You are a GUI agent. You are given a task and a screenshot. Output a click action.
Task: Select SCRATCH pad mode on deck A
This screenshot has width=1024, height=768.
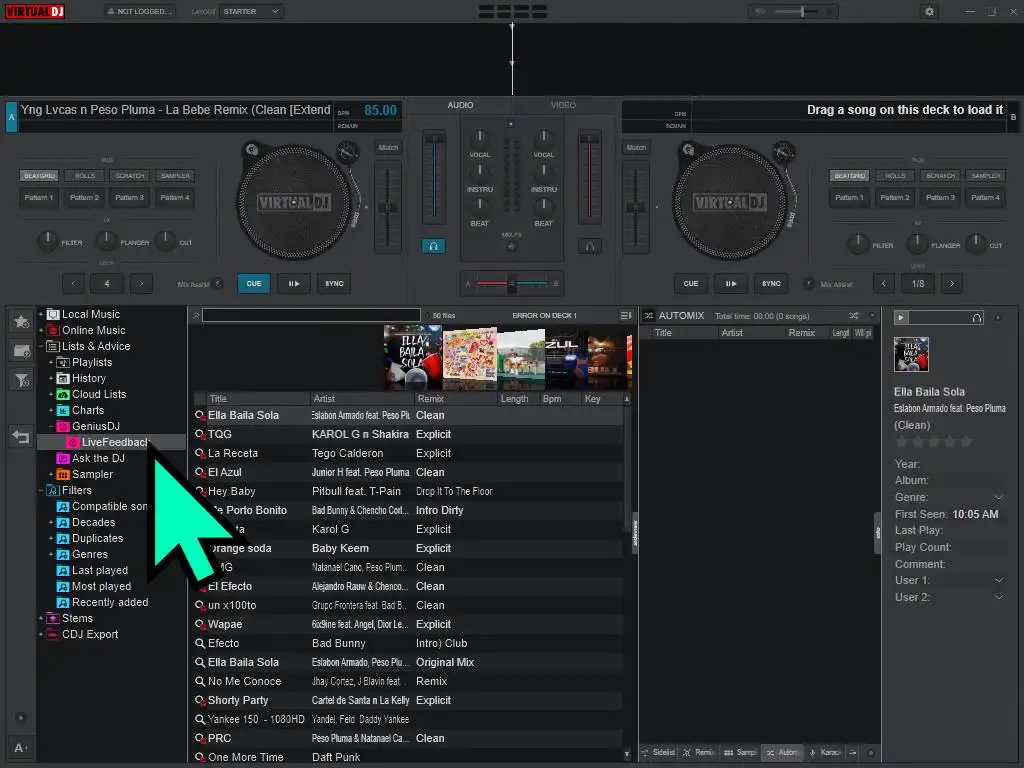click(130, 176)
